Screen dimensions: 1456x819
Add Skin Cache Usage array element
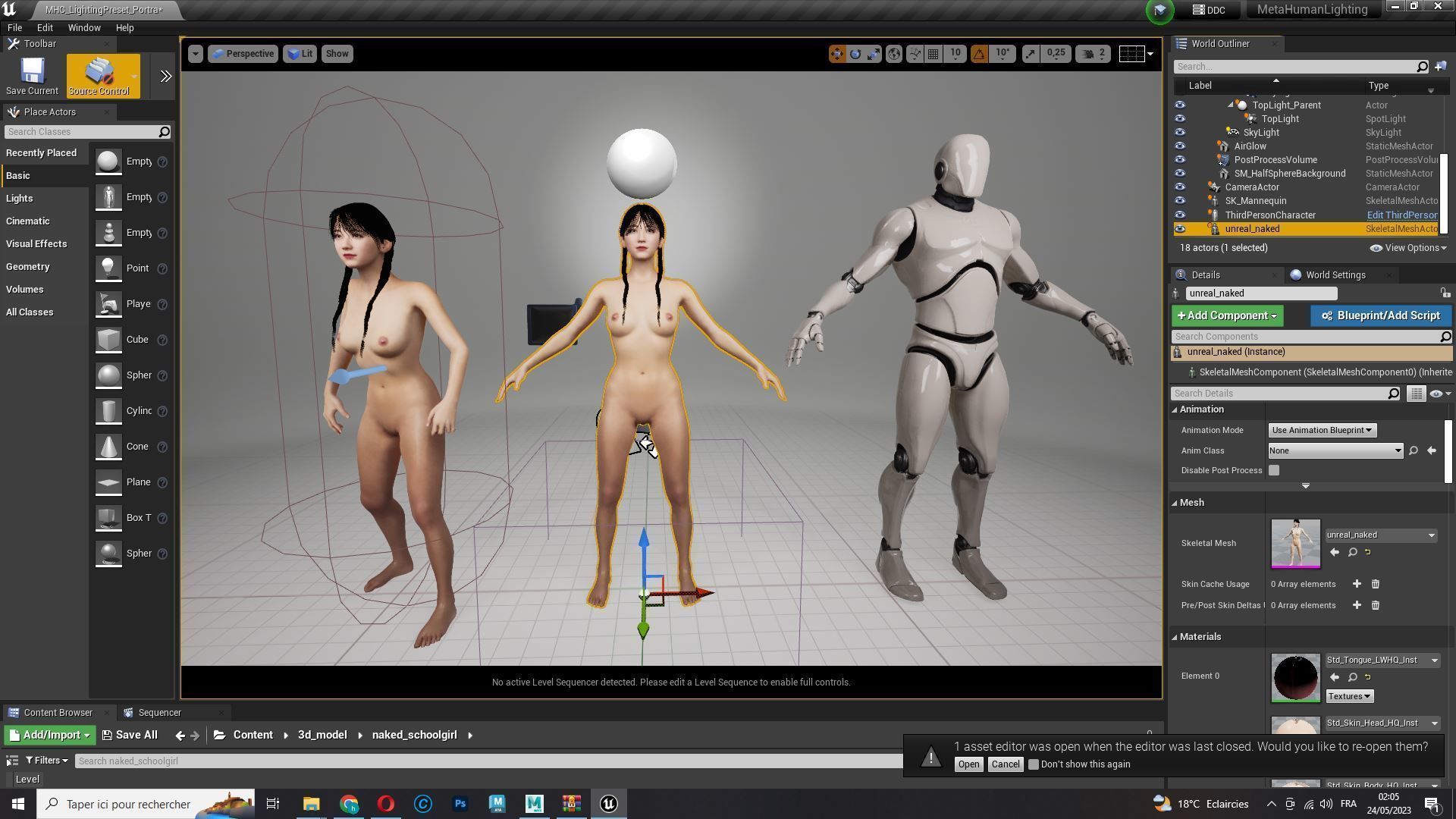(1357, 584)
